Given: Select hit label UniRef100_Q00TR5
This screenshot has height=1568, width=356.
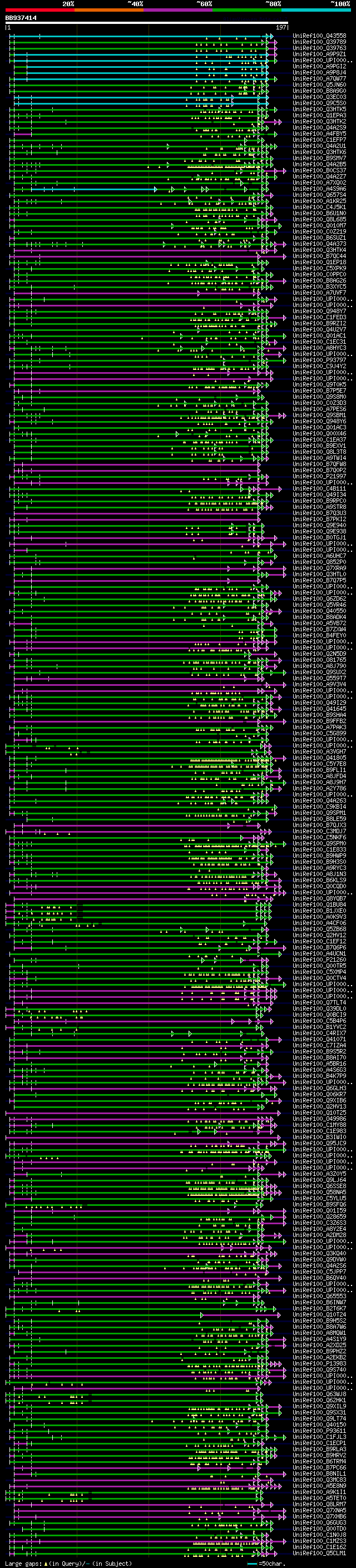Looking at the screenshot, I should point(319,966).
